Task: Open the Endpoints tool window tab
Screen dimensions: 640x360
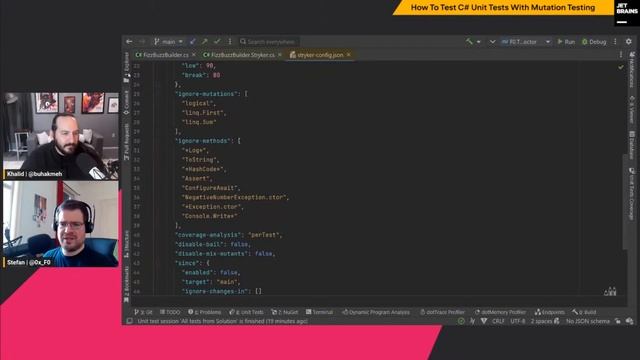Action: pos(550,312)
